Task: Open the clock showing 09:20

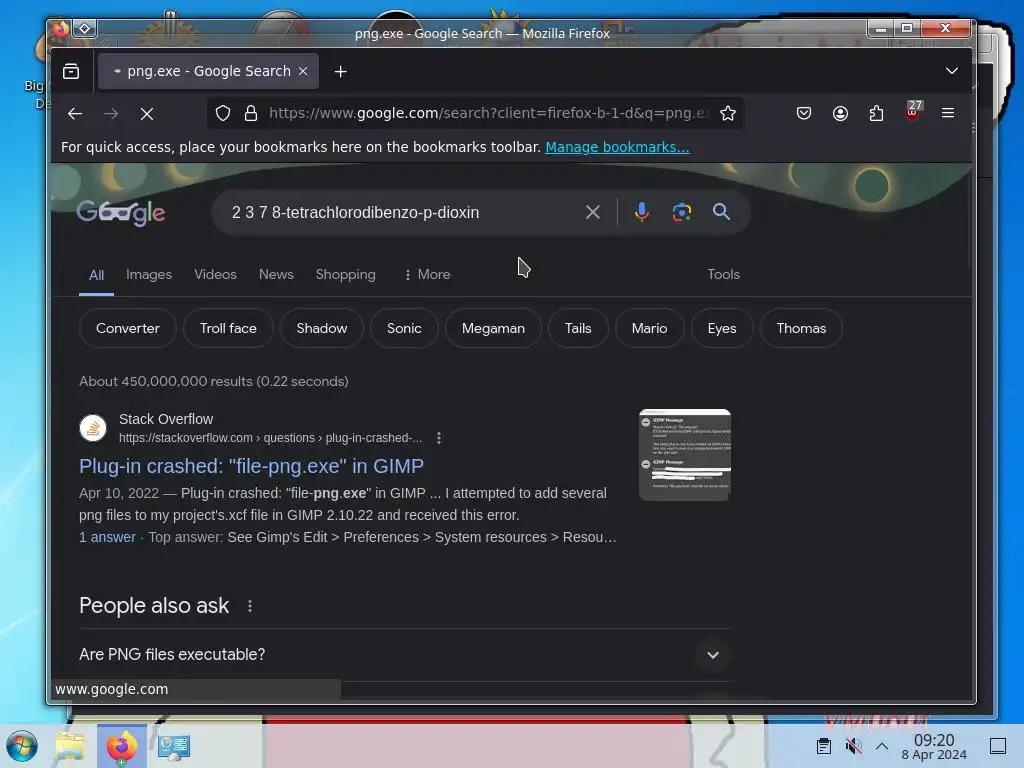Action: (x=934, y=746)
